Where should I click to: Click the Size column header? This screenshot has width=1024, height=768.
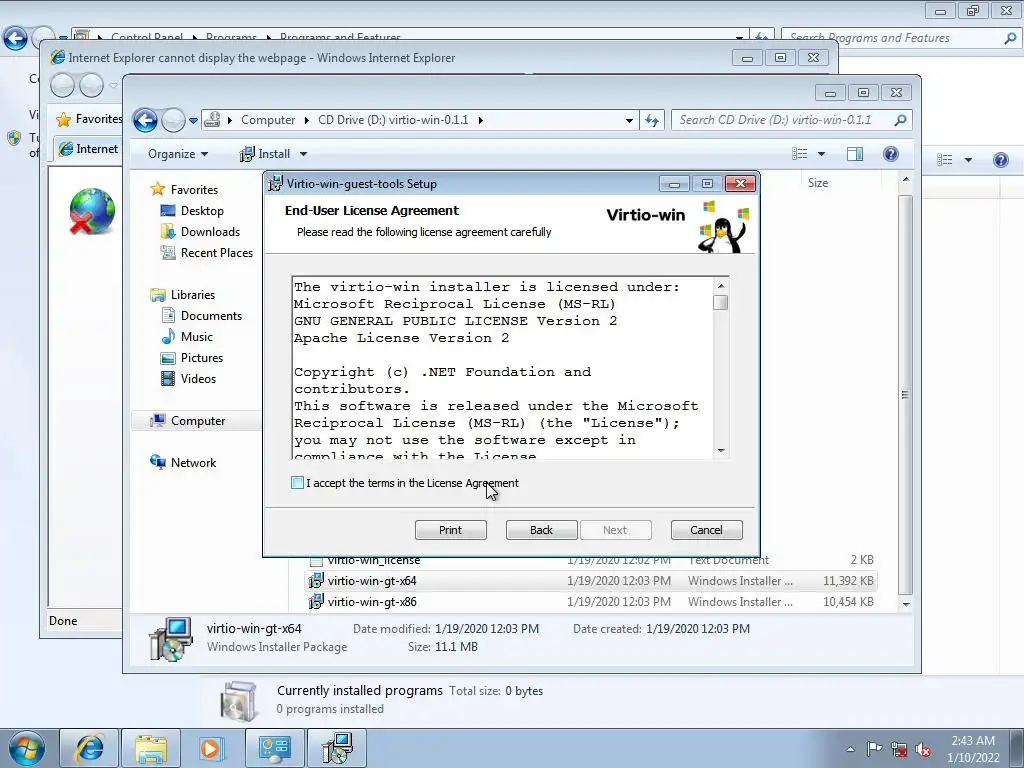pyautogui.click(x=818, y=183)
